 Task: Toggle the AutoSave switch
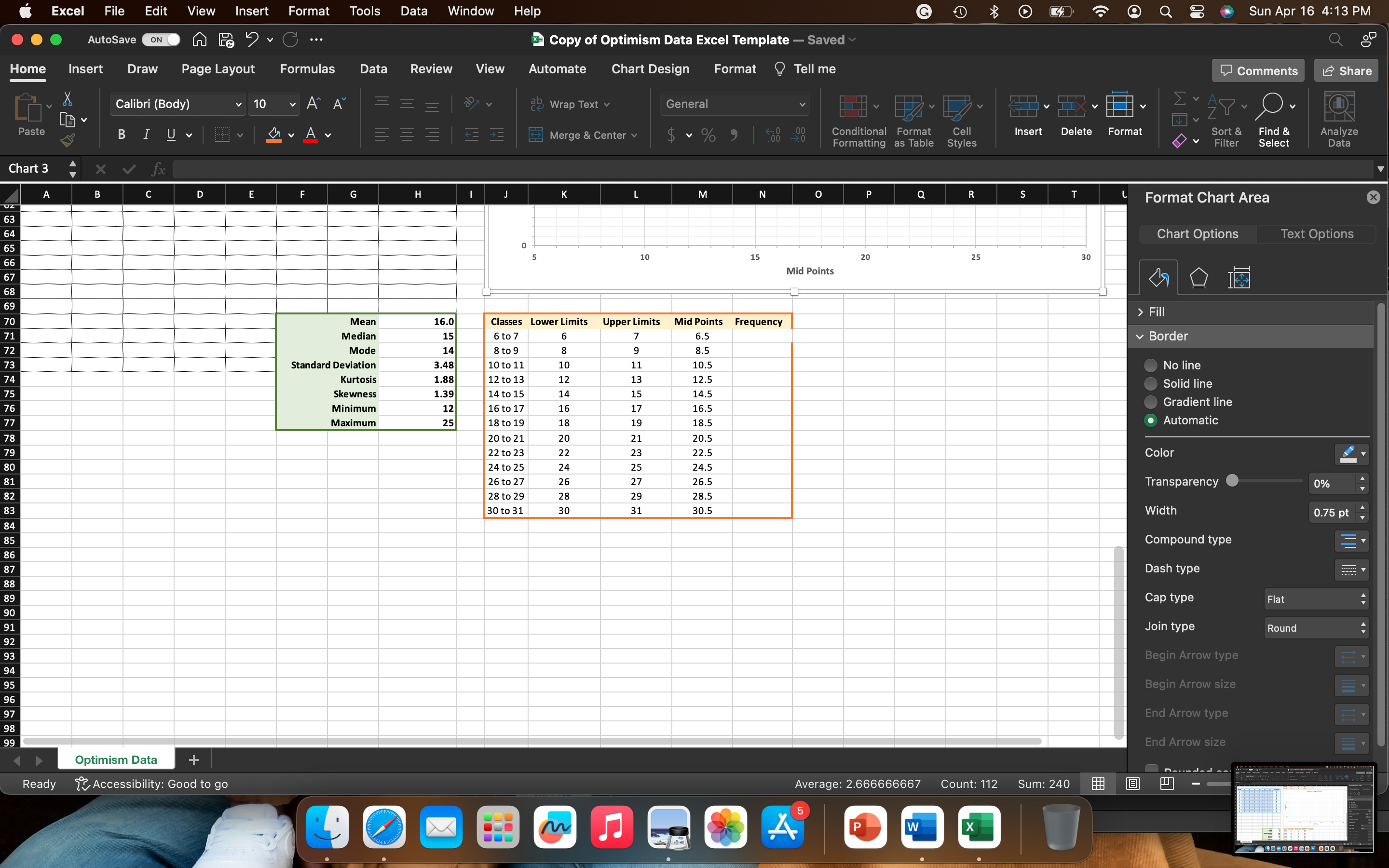161,40
